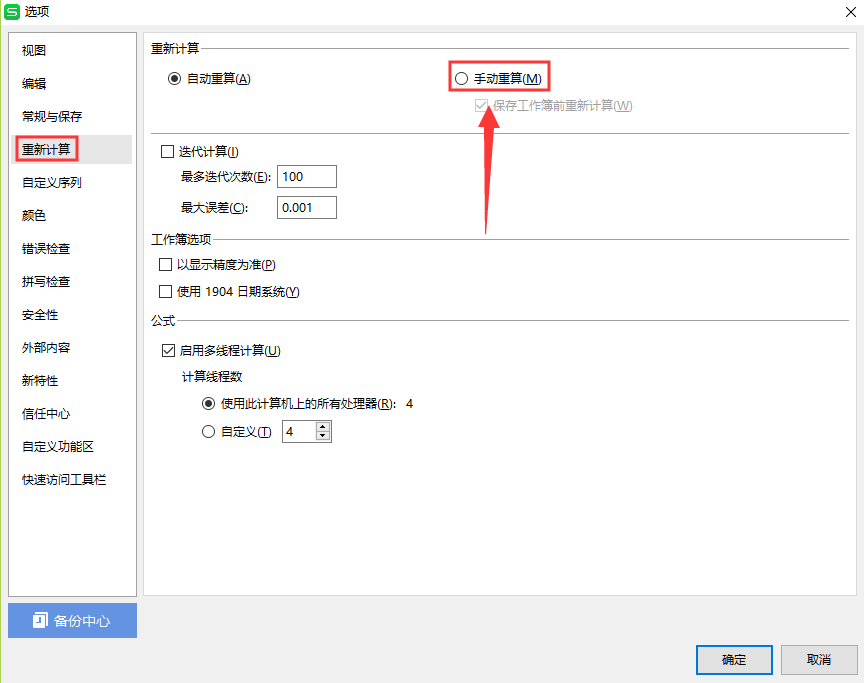This screenshot has height=683, width=864.
Task: Select the 自动重算 radio button
Action: (174, 79)
